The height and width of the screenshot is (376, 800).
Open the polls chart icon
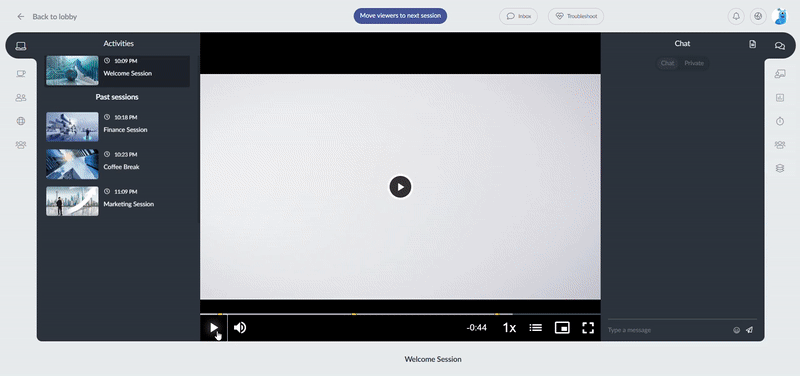[780, 97]
